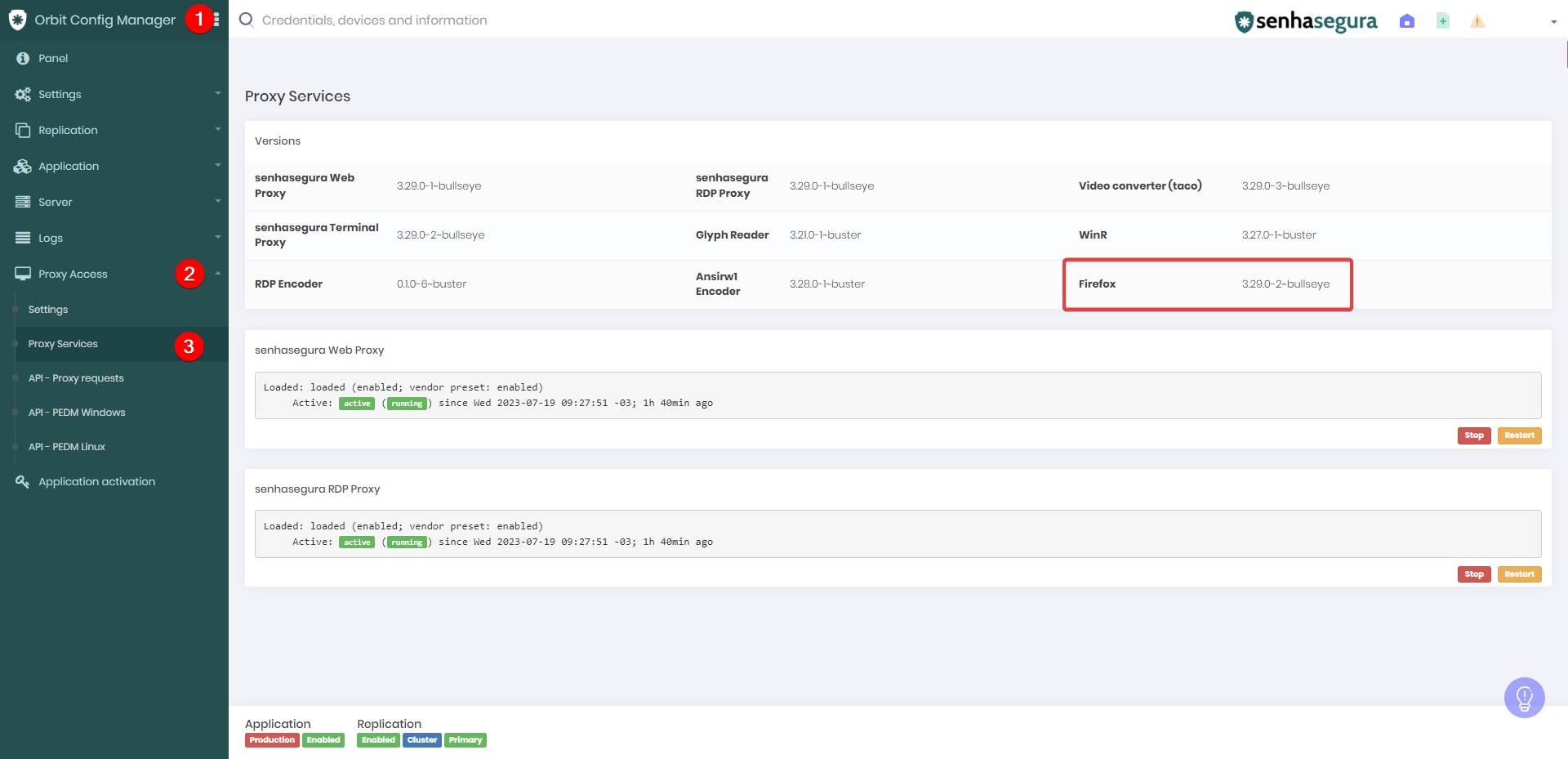This screenshot has height=759, width=1568.
Task: Click the green plus quick-add icon
Action: point(1443,21)
